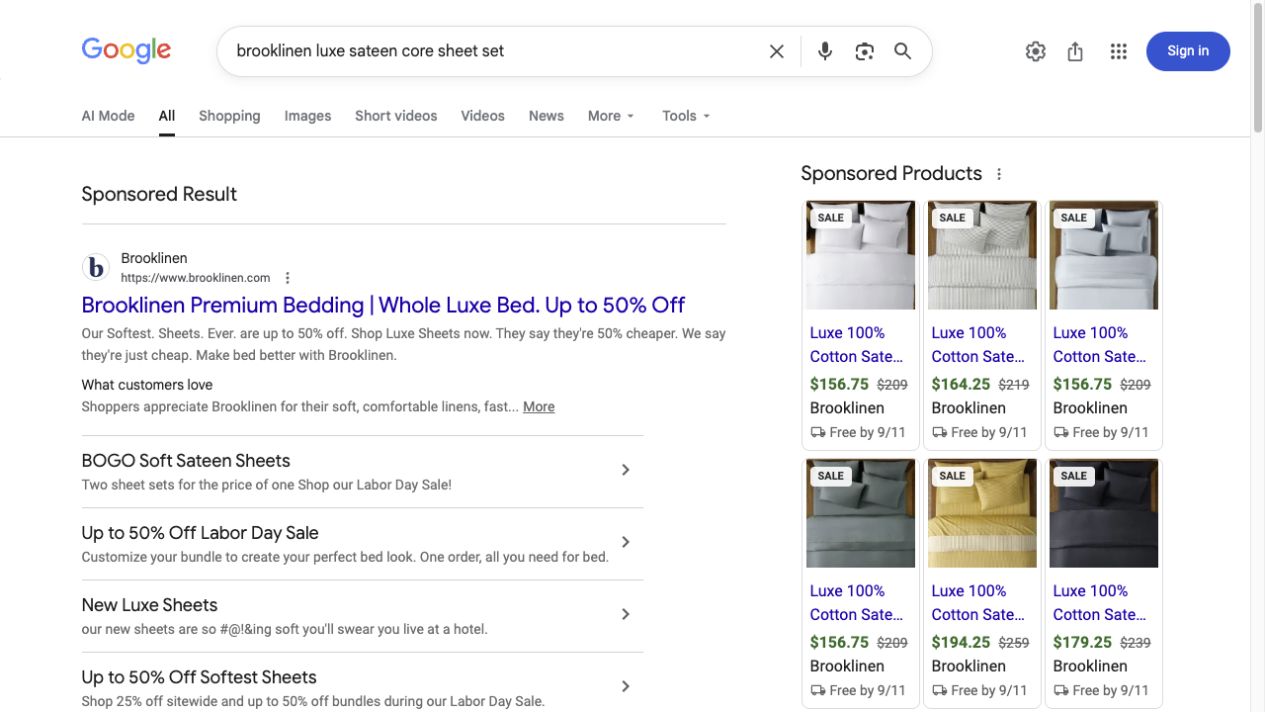The width and height of the screenshot is (1265, 712).
Task: Select the All tab
Action: [167, 116]
